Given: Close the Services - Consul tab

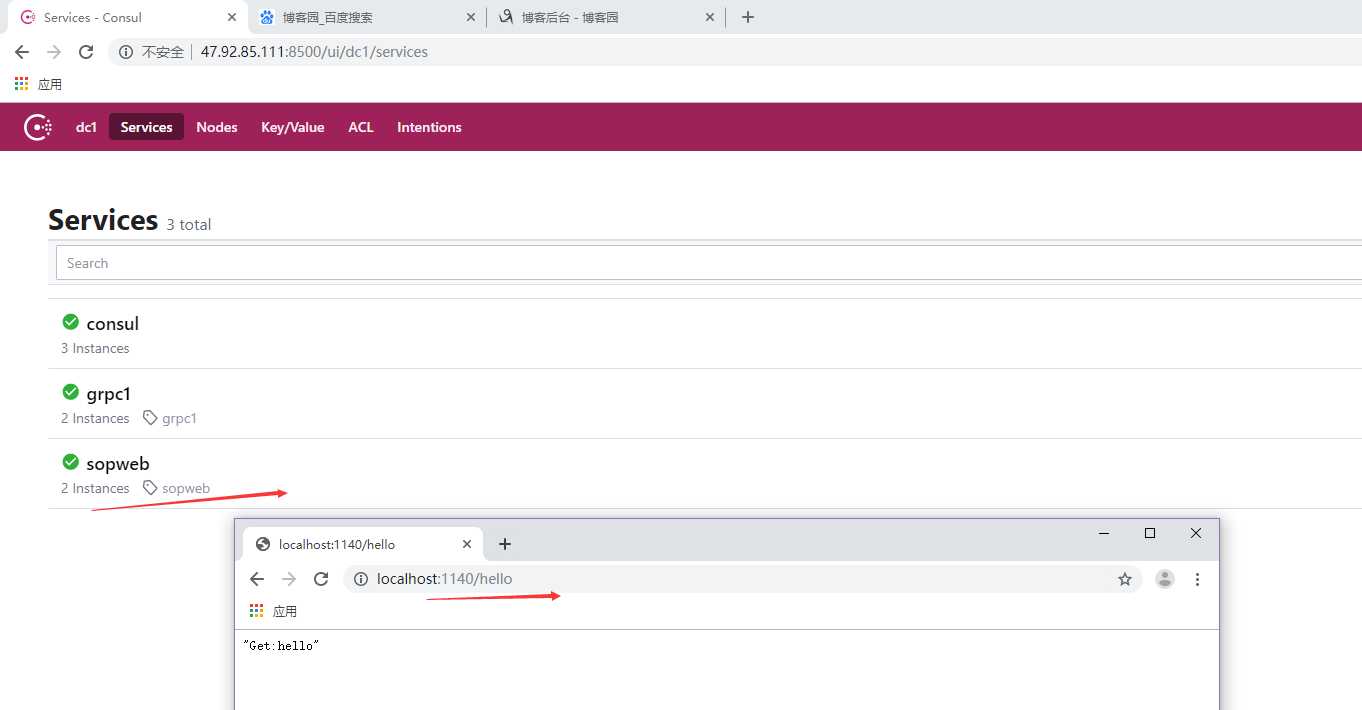Looking at the screenshot, I should coord(231,17).
